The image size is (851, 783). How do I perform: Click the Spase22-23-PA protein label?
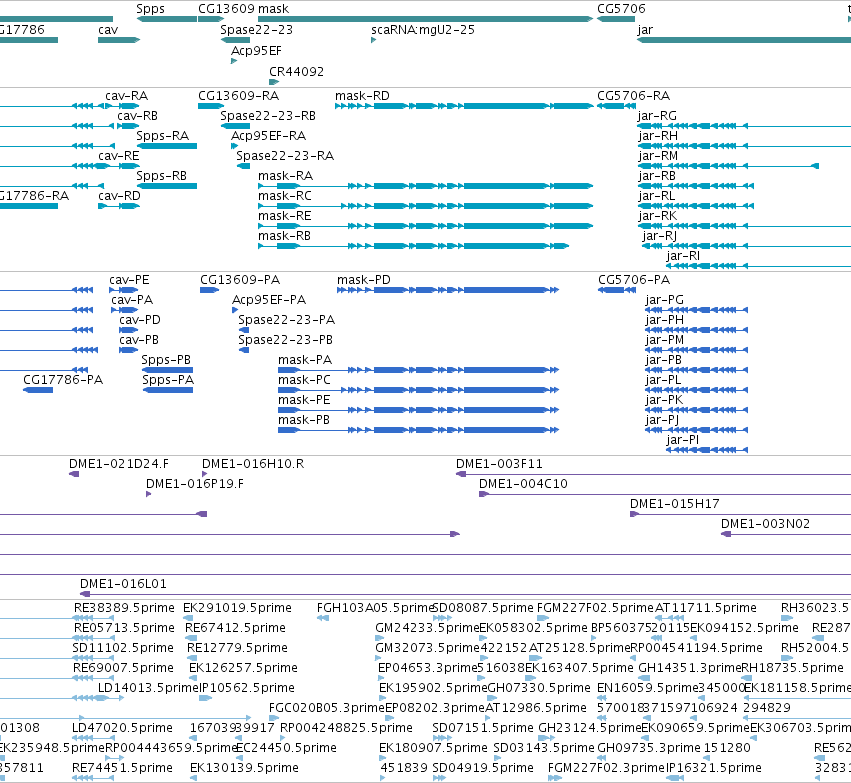point(286,320)
